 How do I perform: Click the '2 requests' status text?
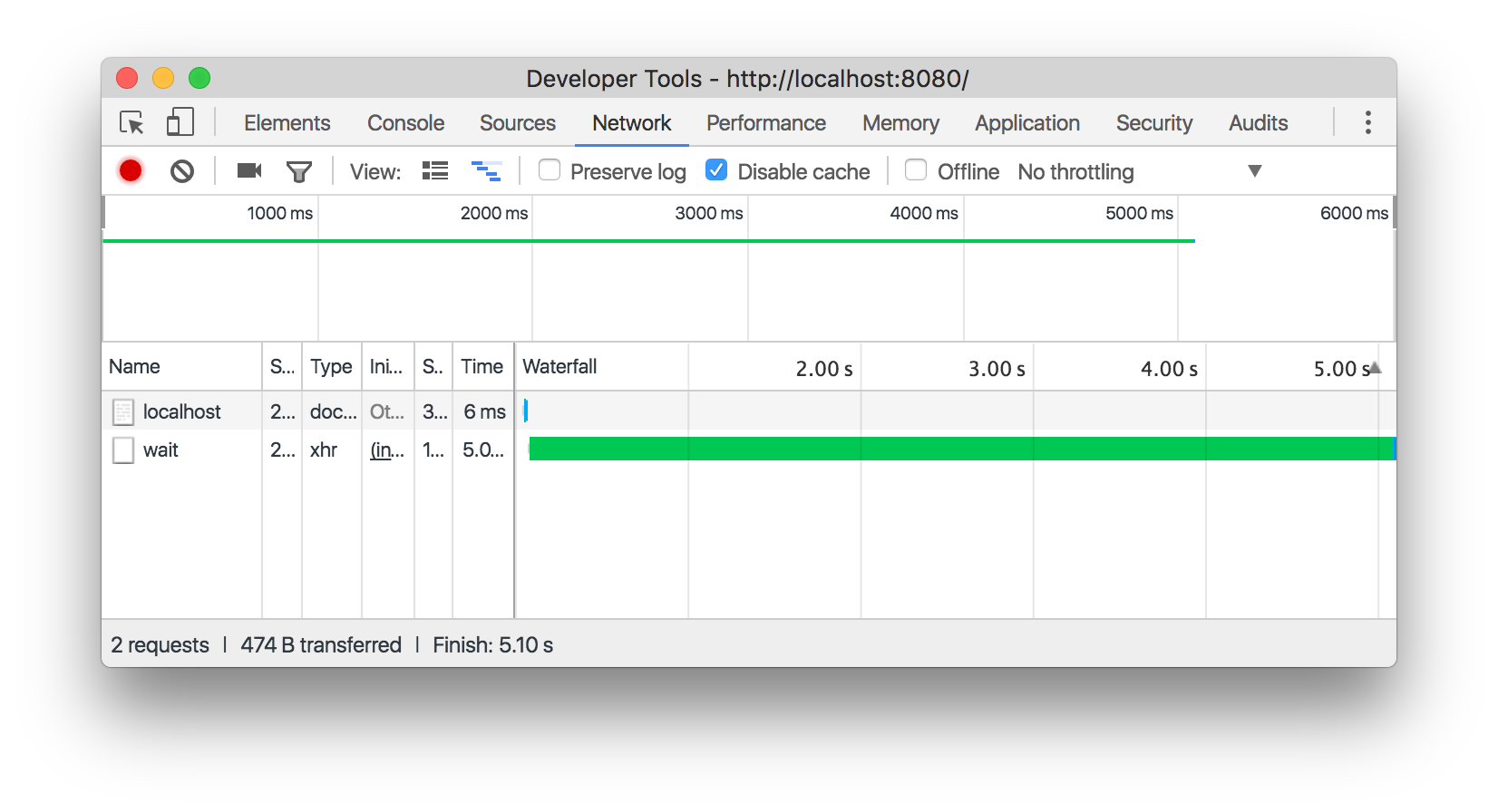click(160, 645)
